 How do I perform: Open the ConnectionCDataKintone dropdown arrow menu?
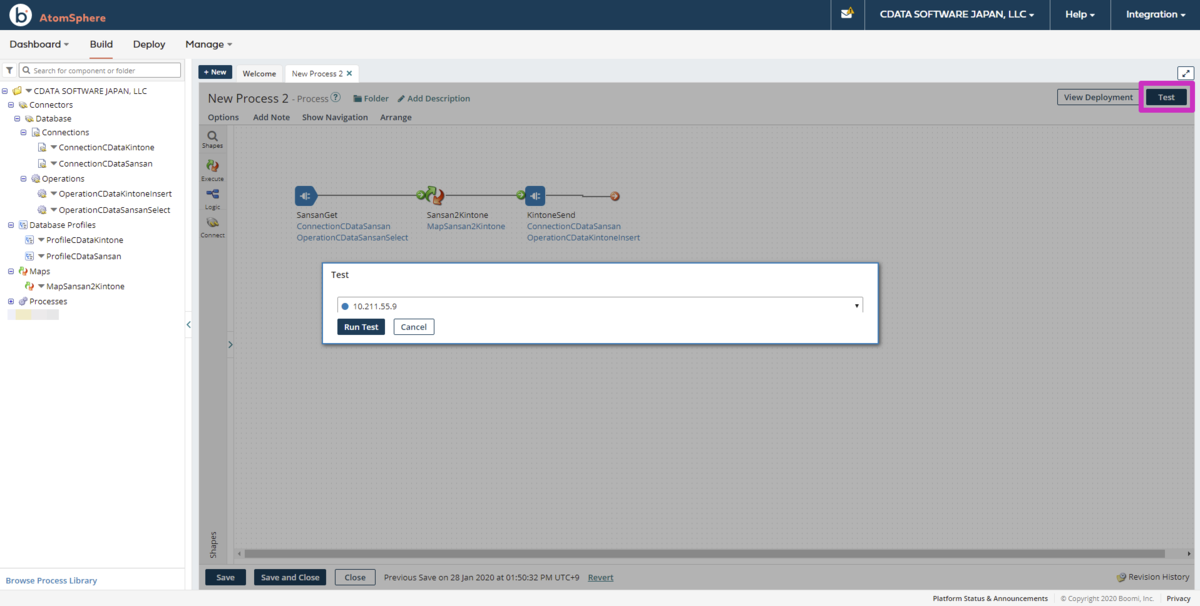[54, 148]
